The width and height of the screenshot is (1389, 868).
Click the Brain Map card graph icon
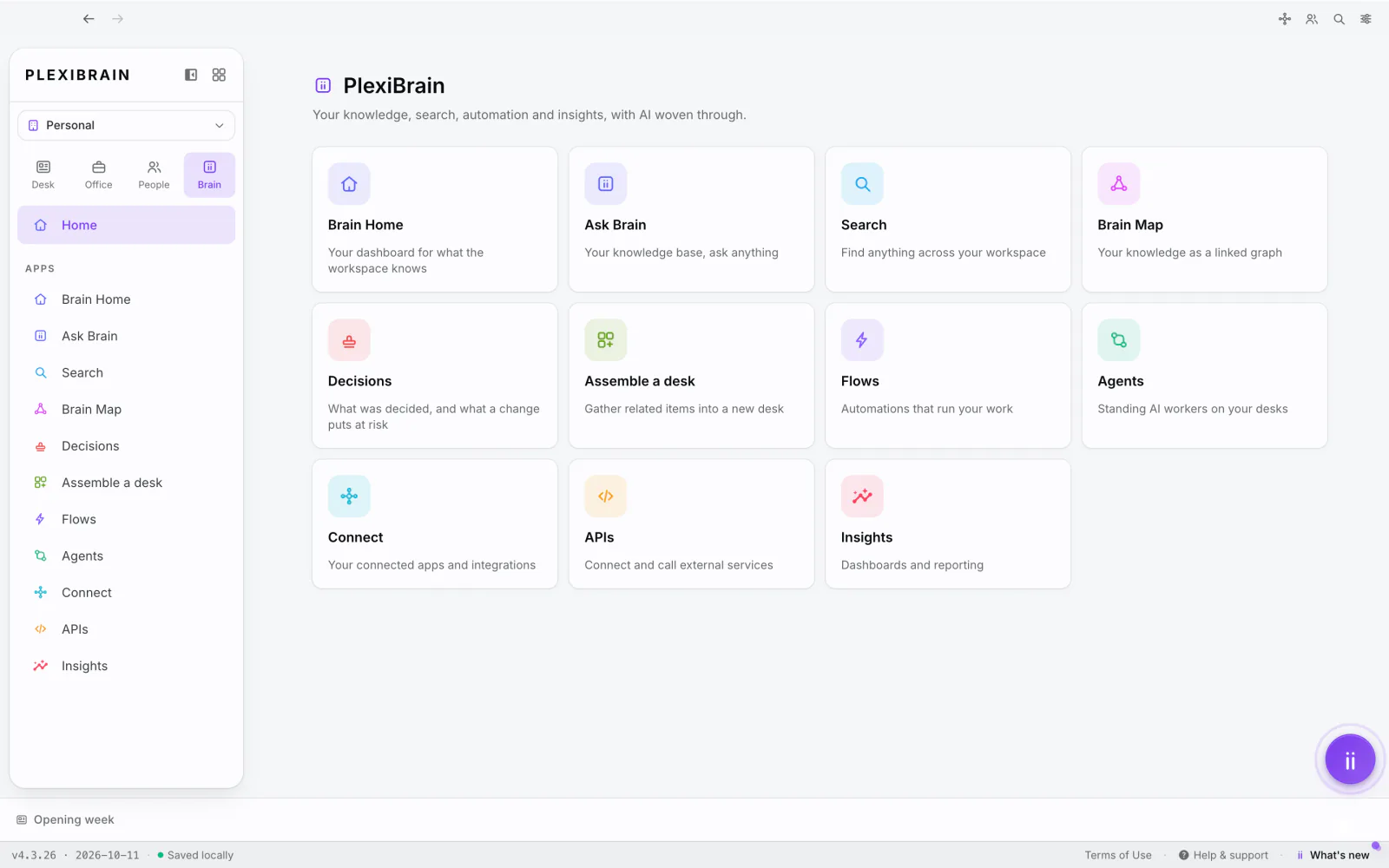(1119, 184)
